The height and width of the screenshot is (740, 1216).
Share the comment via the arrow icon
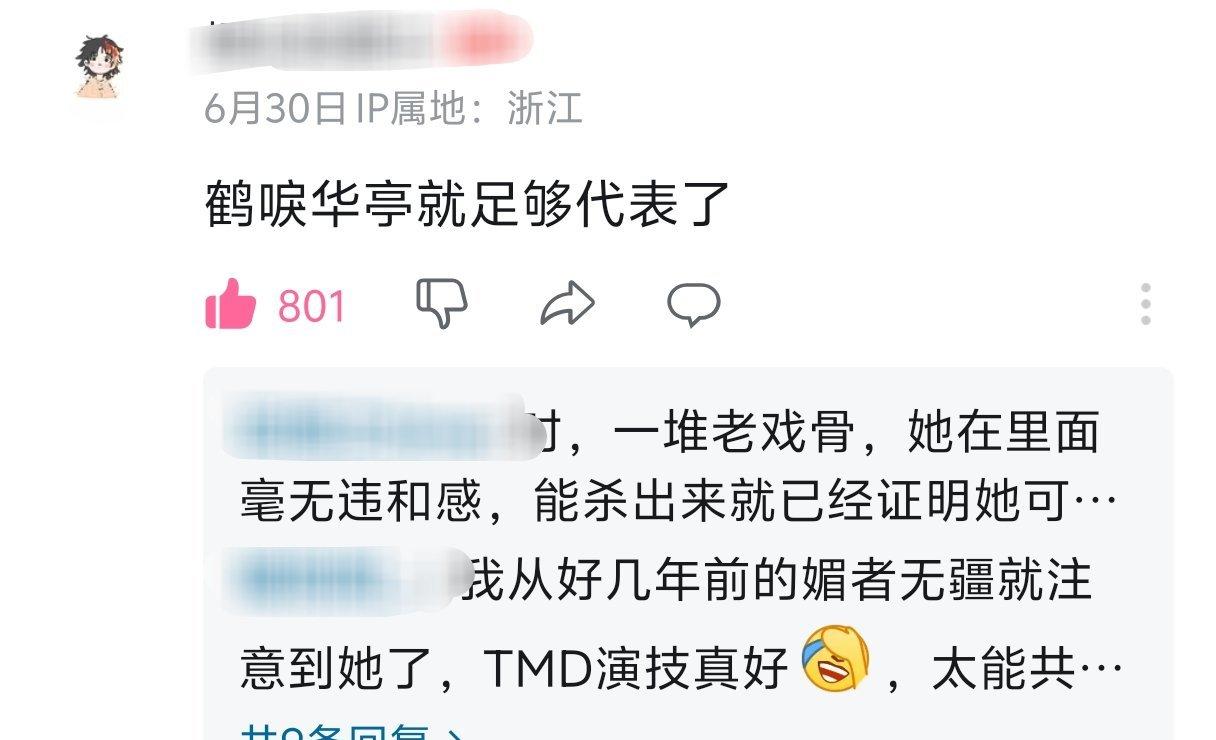pyautogui.click(x=567, y=303)
